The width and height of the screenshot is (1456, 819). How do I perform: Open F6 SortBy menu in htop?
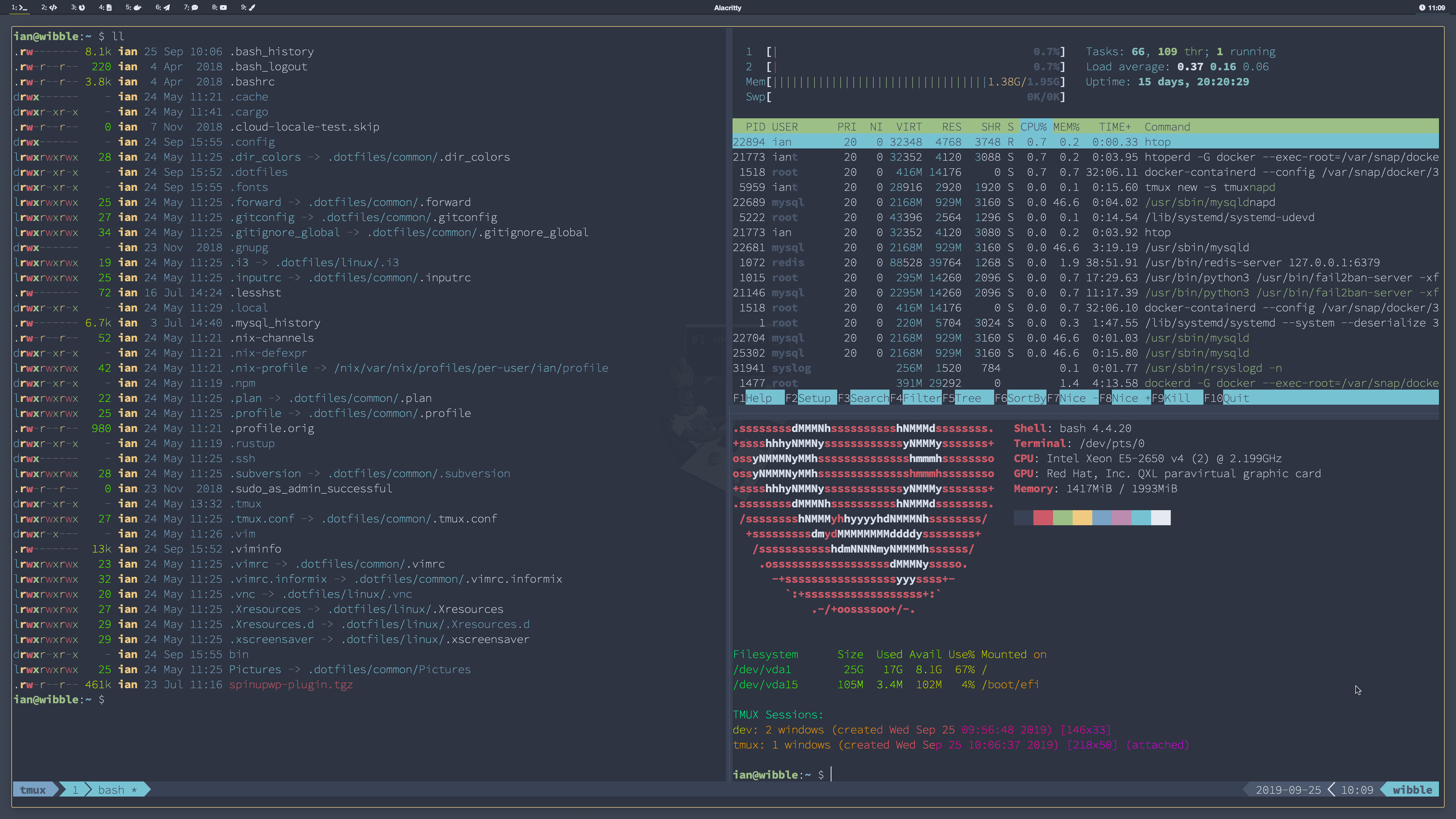pyautogui.click(x=1026, y=398)
